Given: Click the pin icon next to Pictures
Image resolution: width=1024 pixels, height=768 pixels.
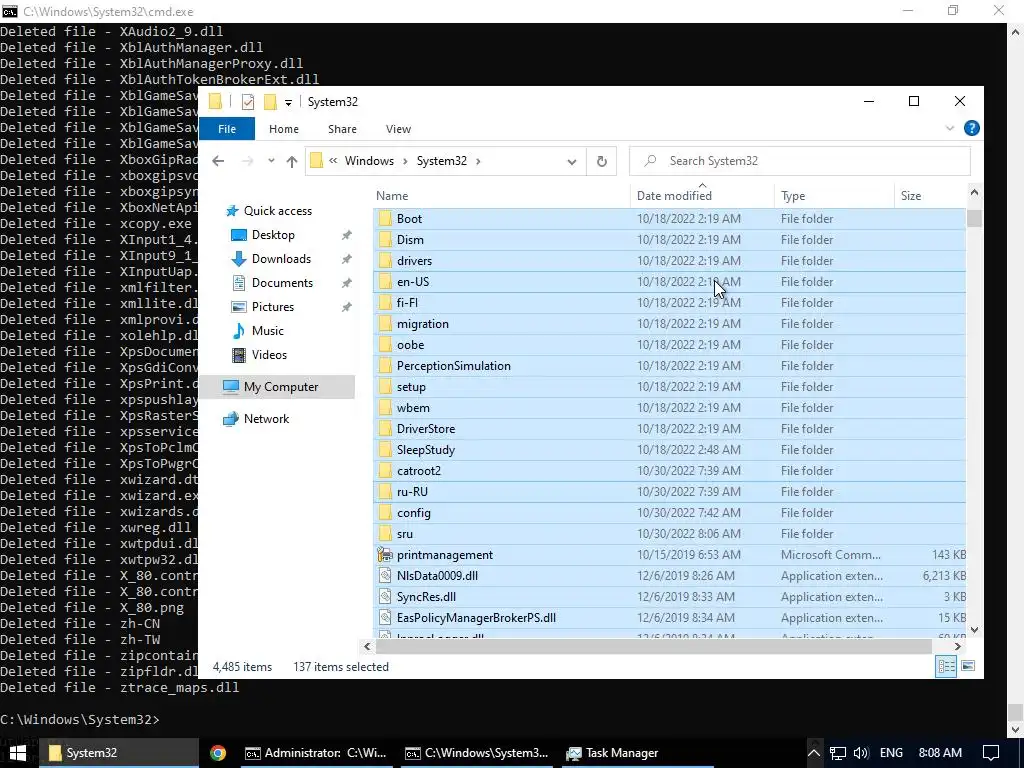Looking at the screenshot, I should (347, 307).
